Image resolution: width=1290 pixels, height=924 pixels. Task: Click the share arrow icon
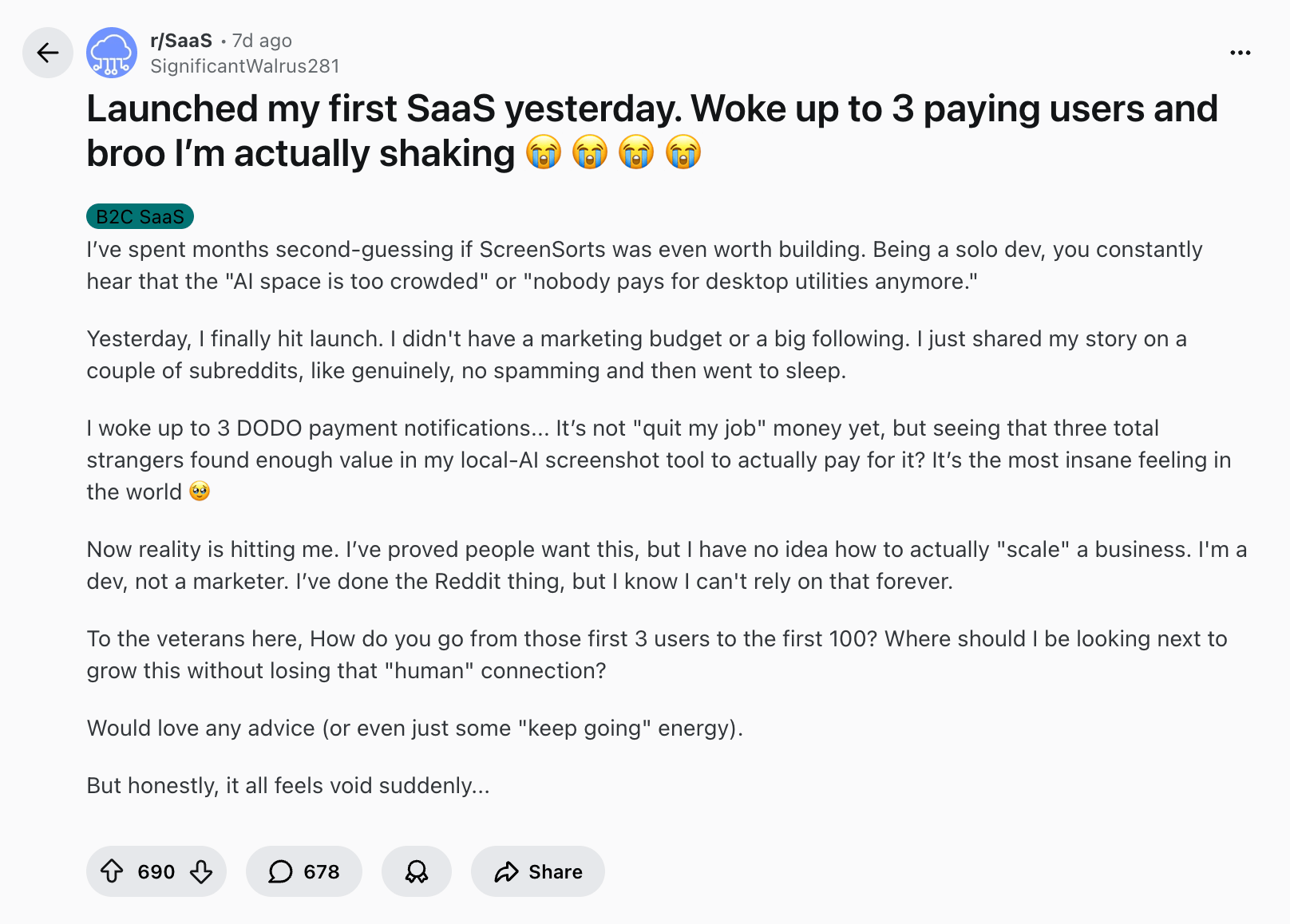point(506,872)
